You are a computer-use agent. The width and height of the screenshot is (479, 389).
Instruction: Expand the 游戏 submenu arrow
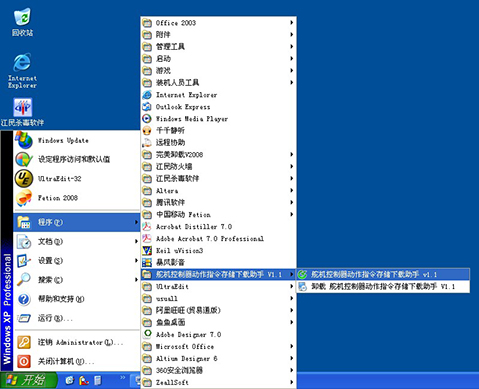292,70
